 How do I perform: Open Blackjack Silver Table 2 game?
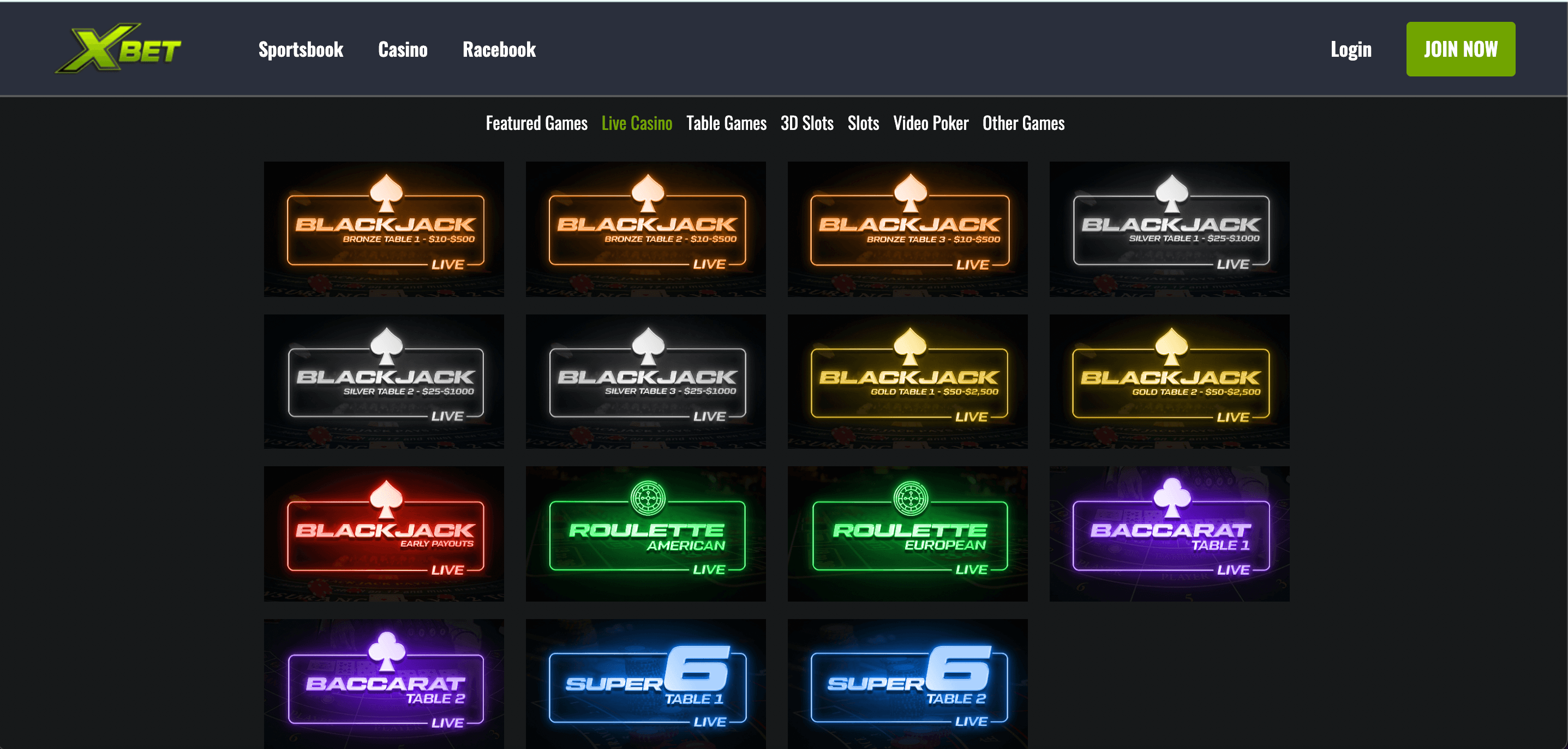tap(384, 382)
